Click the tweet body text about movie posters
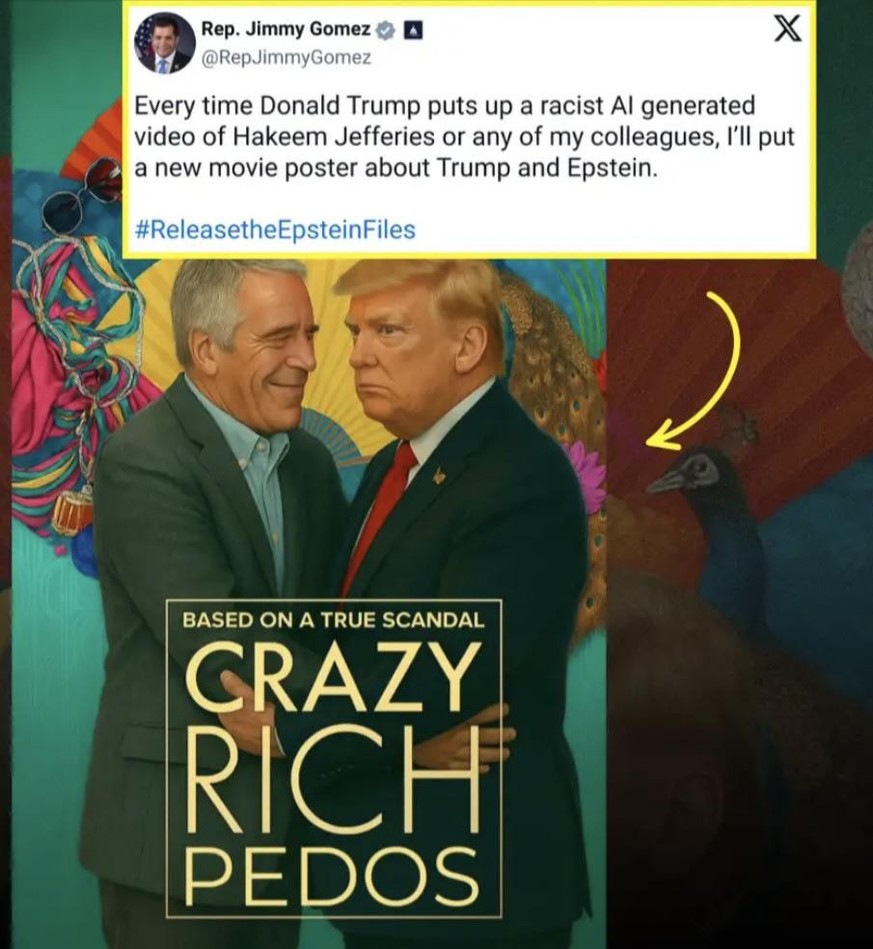The height and width of the screenshot is (949, 873). tap(464, 137)
